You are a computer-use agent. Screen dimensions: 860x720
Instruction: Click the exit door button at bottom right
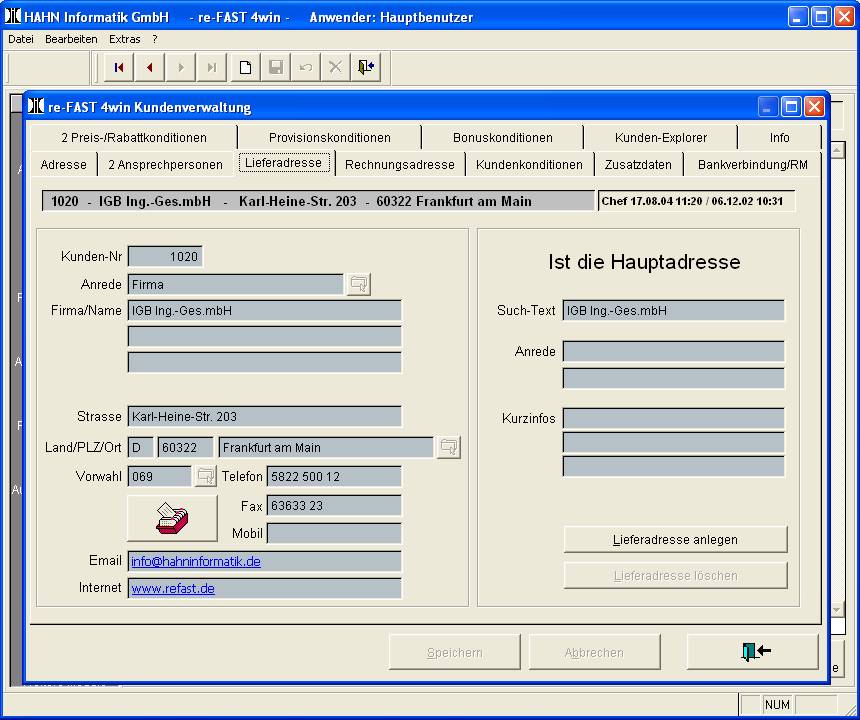[752, 651]
